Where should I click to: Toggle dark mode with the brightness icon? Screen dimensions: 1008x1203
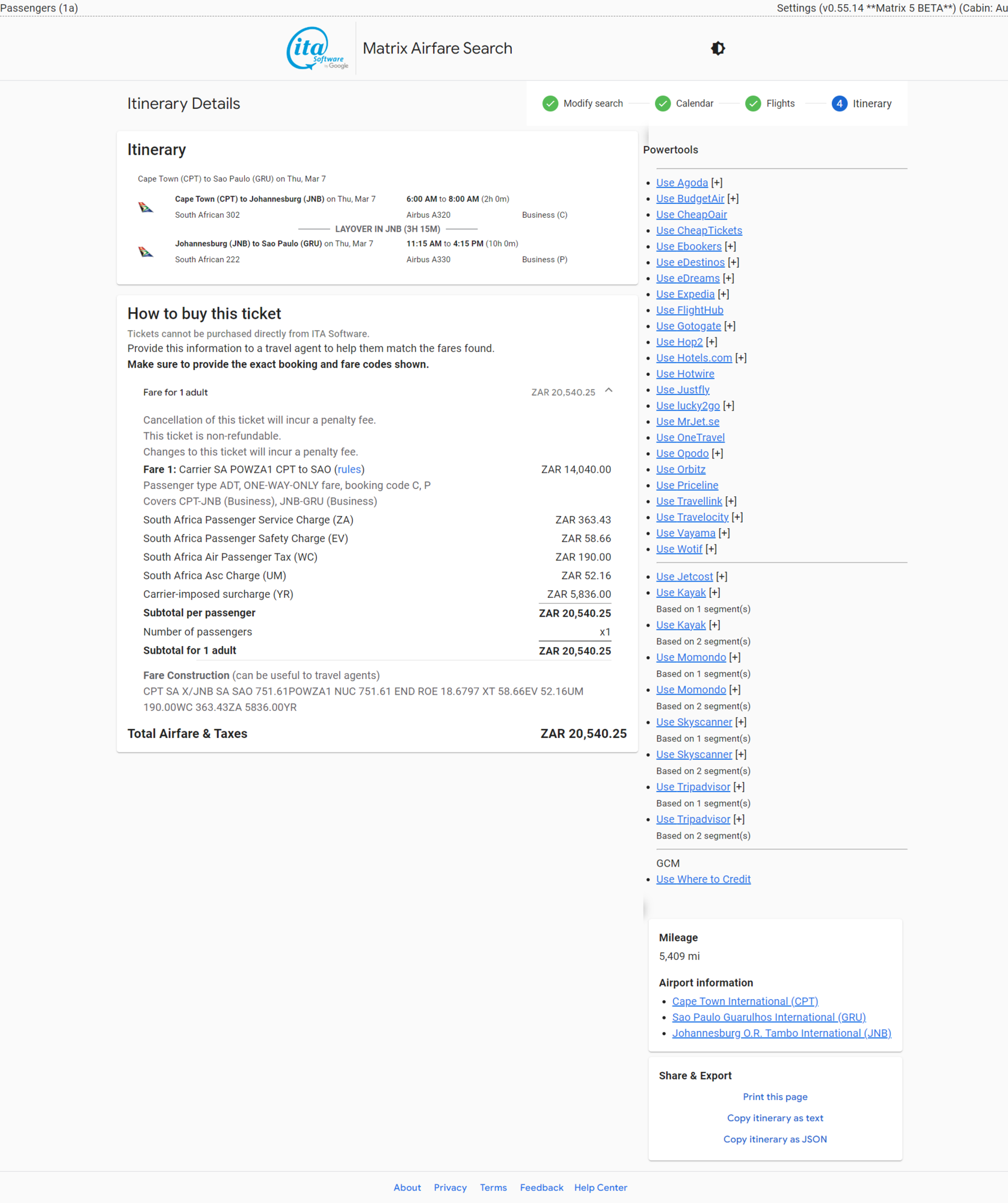718,48
